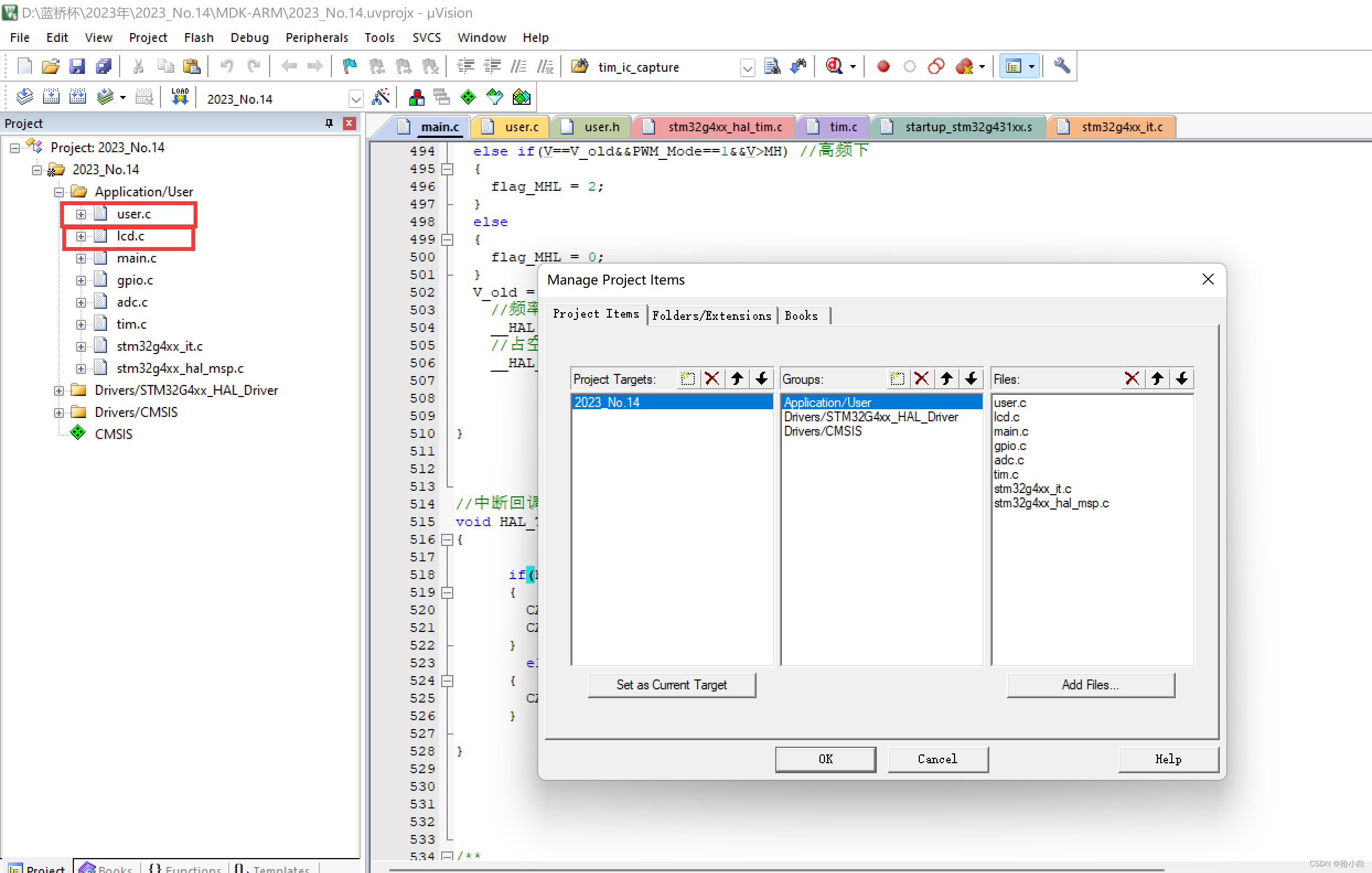Expand the user.c tree node
The width and height of the screenshot is (1372, 873).
[81, 215]
